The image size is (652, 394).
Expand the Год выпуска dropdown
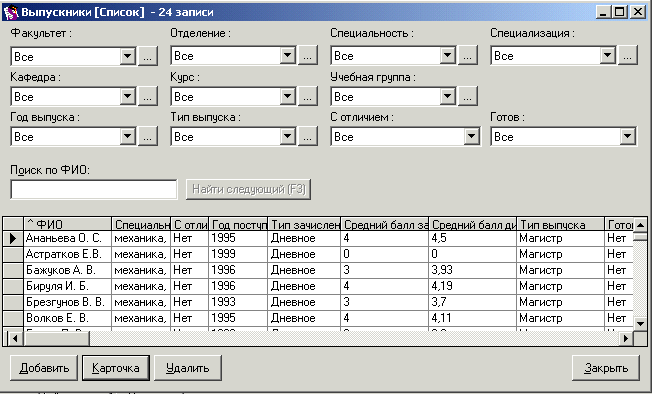pyautogui.click(x=128, y=136)
